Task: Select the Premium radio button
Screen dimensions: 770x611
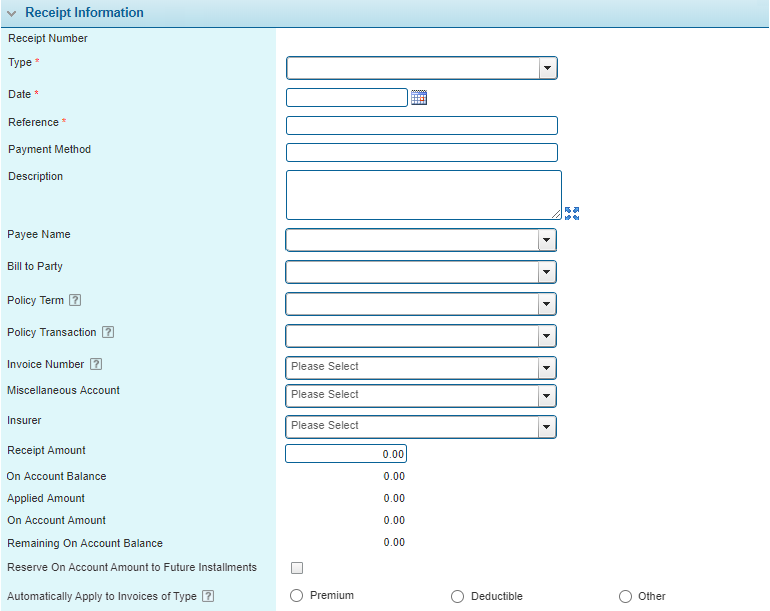Action: tap(296, 596)
